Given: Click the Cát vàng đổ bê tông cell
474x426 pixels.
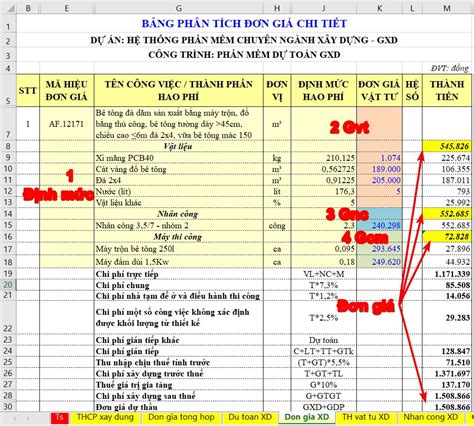Looking at the screenshot, I should tap(179, 169).
